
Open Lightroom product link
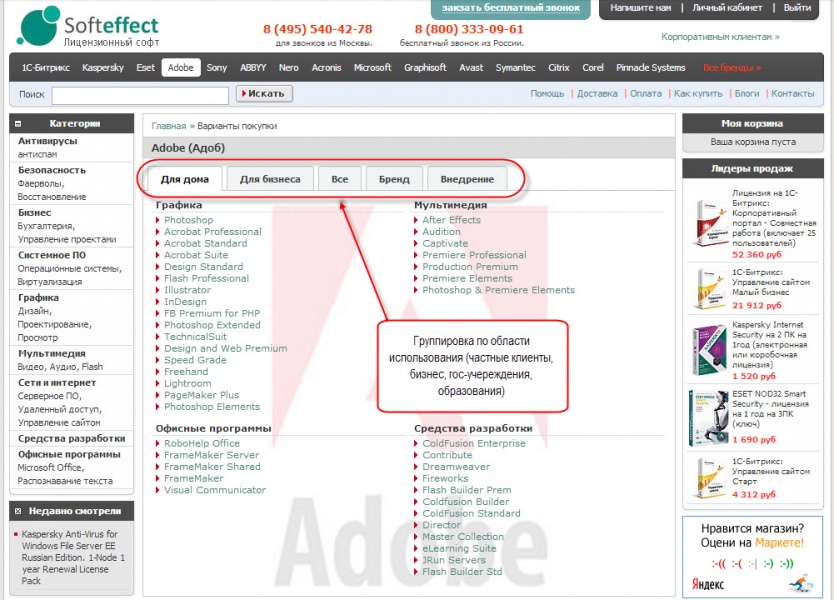coord(187,384)
